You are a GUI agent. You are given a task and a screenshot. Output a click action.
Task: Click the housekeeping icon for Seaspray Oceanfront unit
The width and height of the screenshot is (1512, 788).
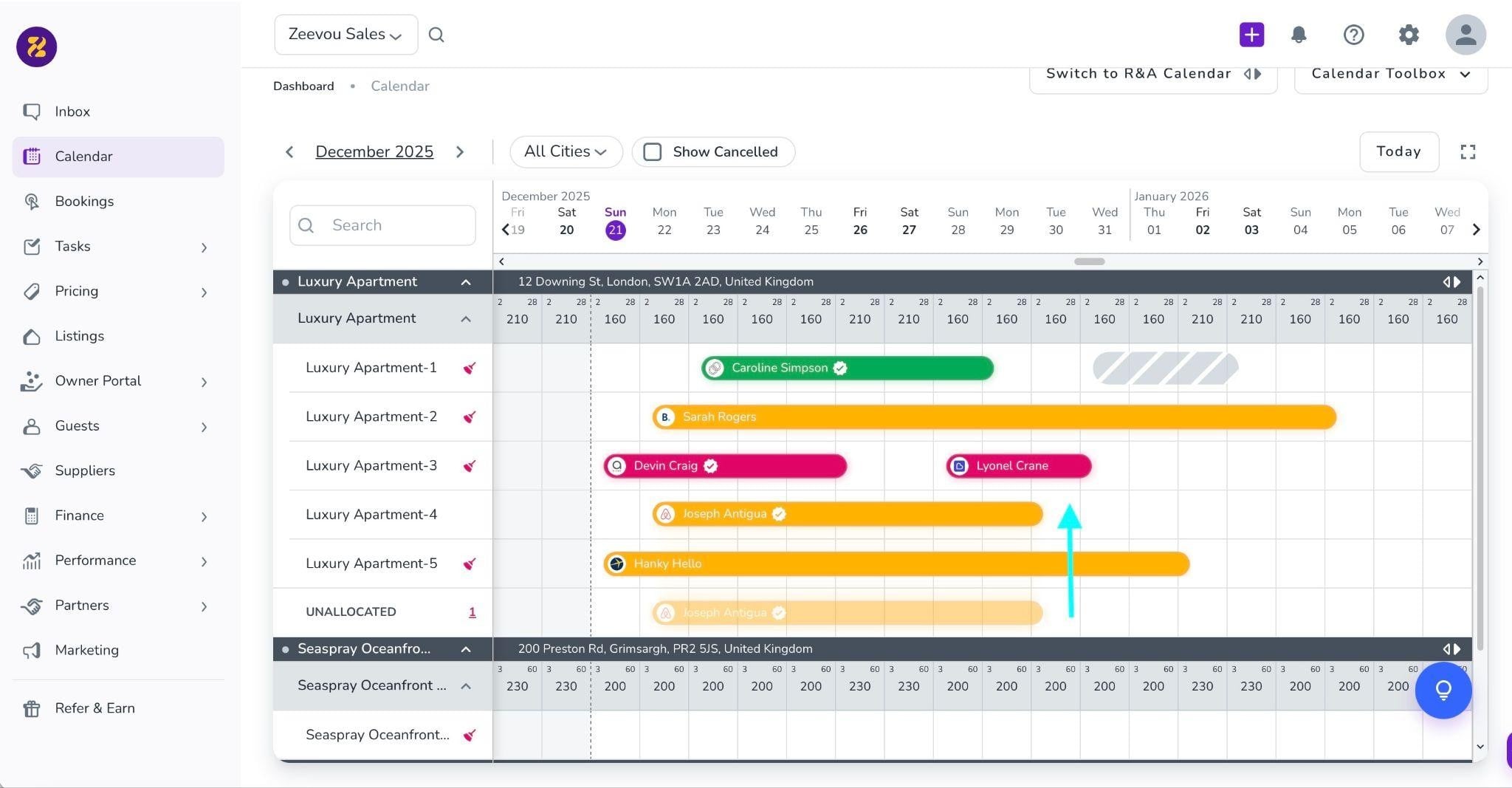tap(469, 735)
